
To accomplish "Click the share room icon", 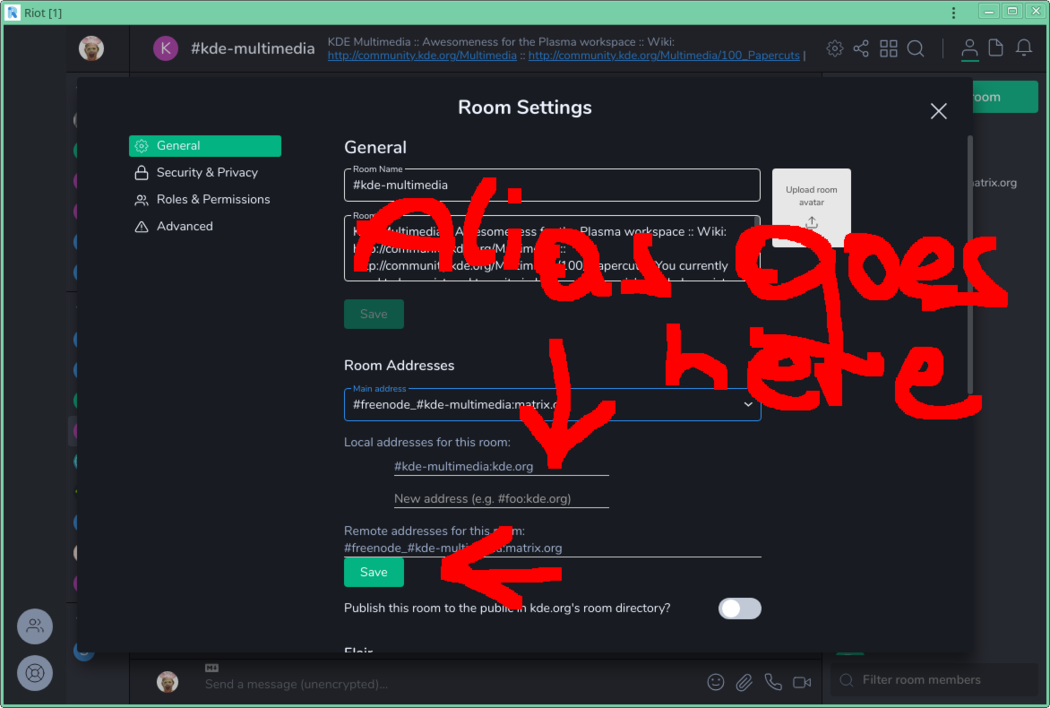I will (x=861, y=49).
